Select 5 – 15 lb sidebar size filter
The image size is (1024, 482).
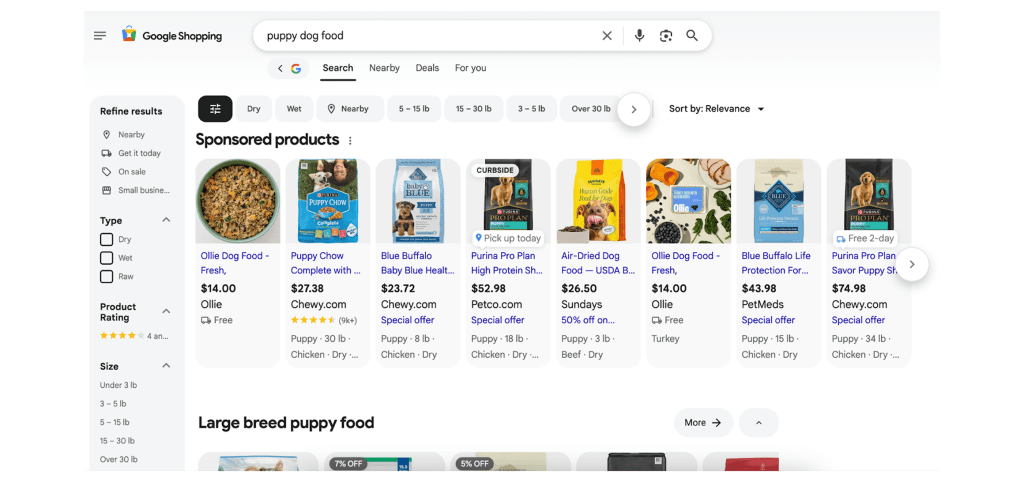(x=114, y=422)
